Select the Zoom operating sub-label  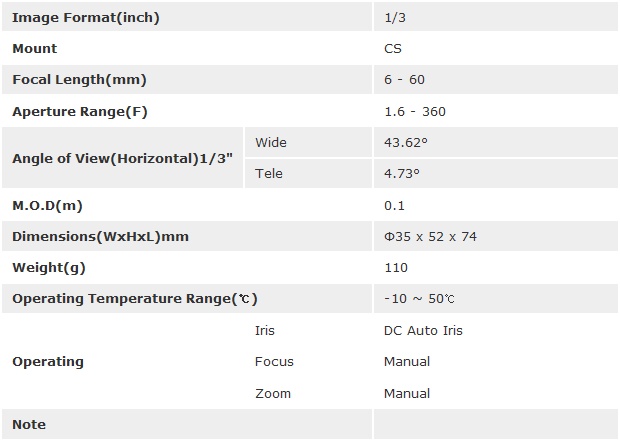(x=273, y=393)
